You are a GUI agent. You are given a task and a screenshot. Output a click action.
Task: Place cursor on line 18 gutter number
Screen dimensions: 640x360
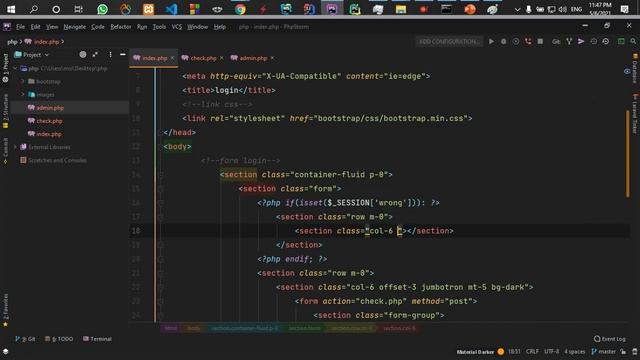136,231
